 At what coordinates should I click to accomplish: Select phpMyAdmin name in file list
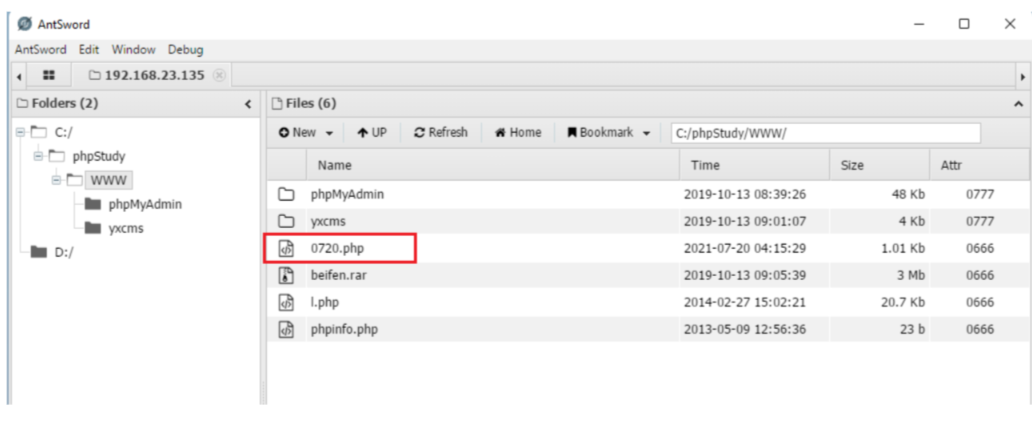coord(348,194)
